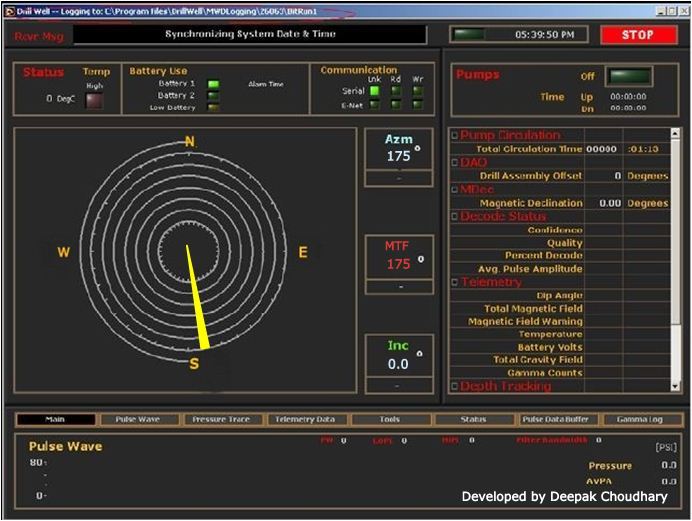This screenshot has width=692, height=521.
Task: Switch to the Pulse Wave tab
Action: [138, 419]
